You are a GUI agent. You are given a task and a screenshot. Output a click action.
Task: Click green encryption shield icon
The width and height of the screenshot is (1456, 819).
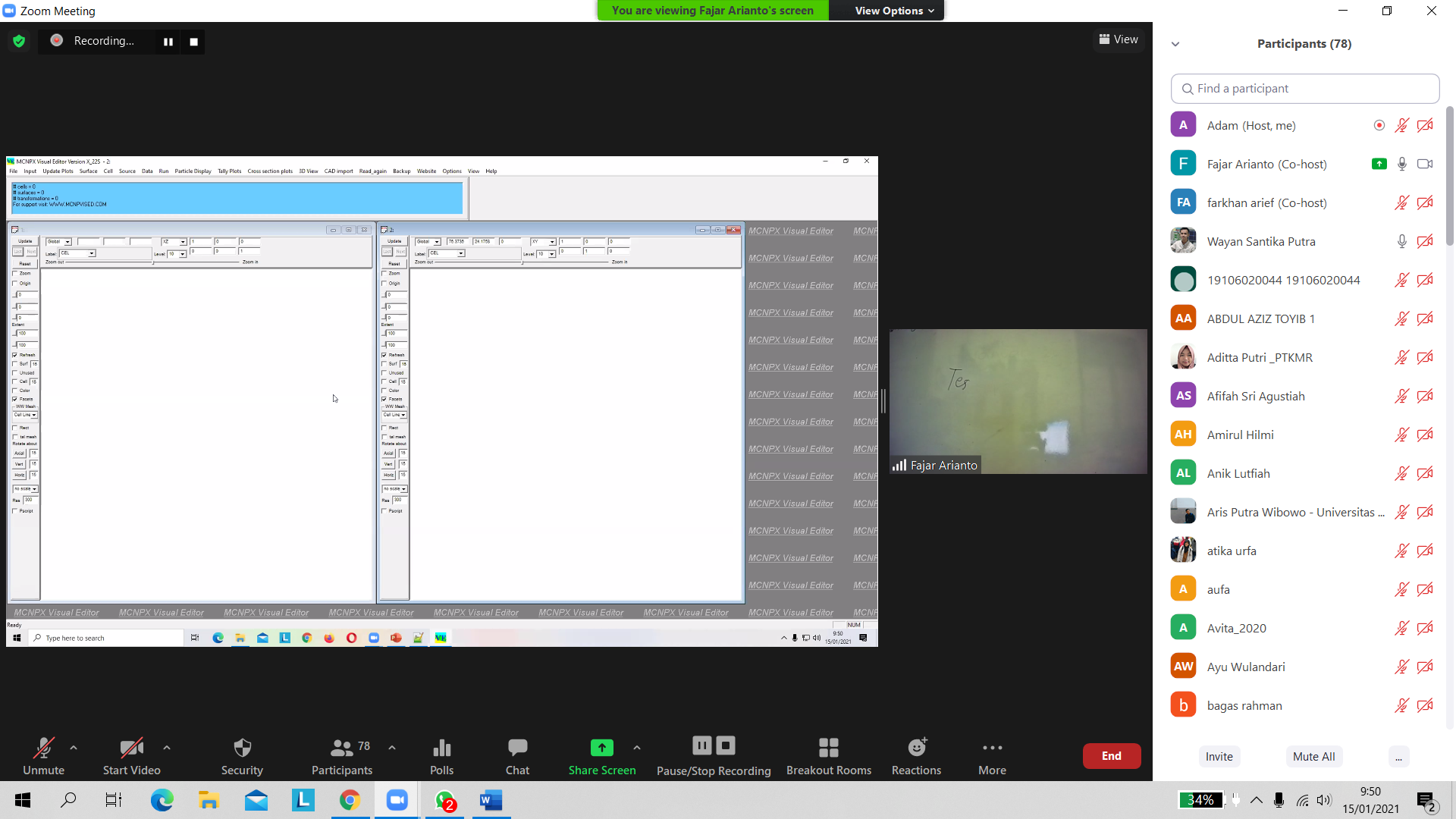point(19,41)
